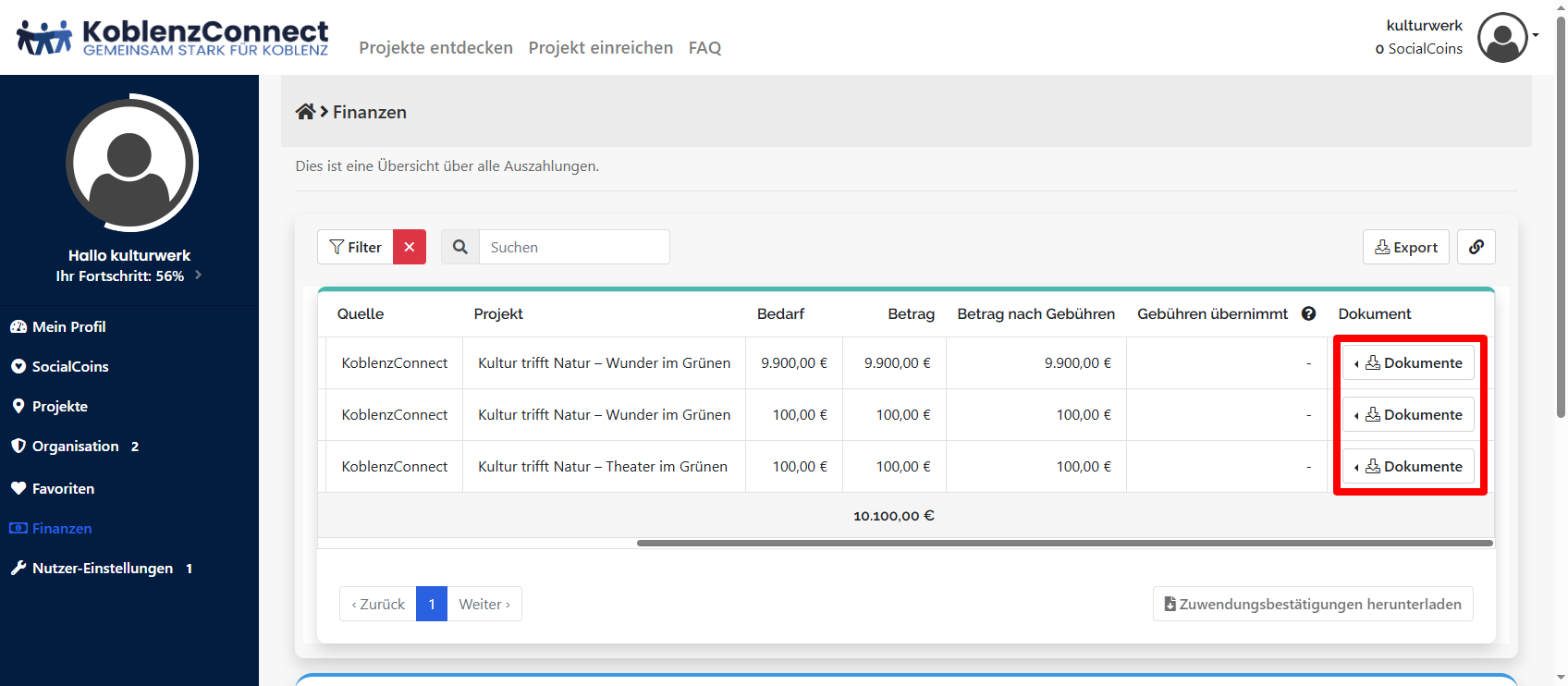Click the KoblenzConnect logo
The width and height of the screenshot is (1568, 686).
pos(173,38)
